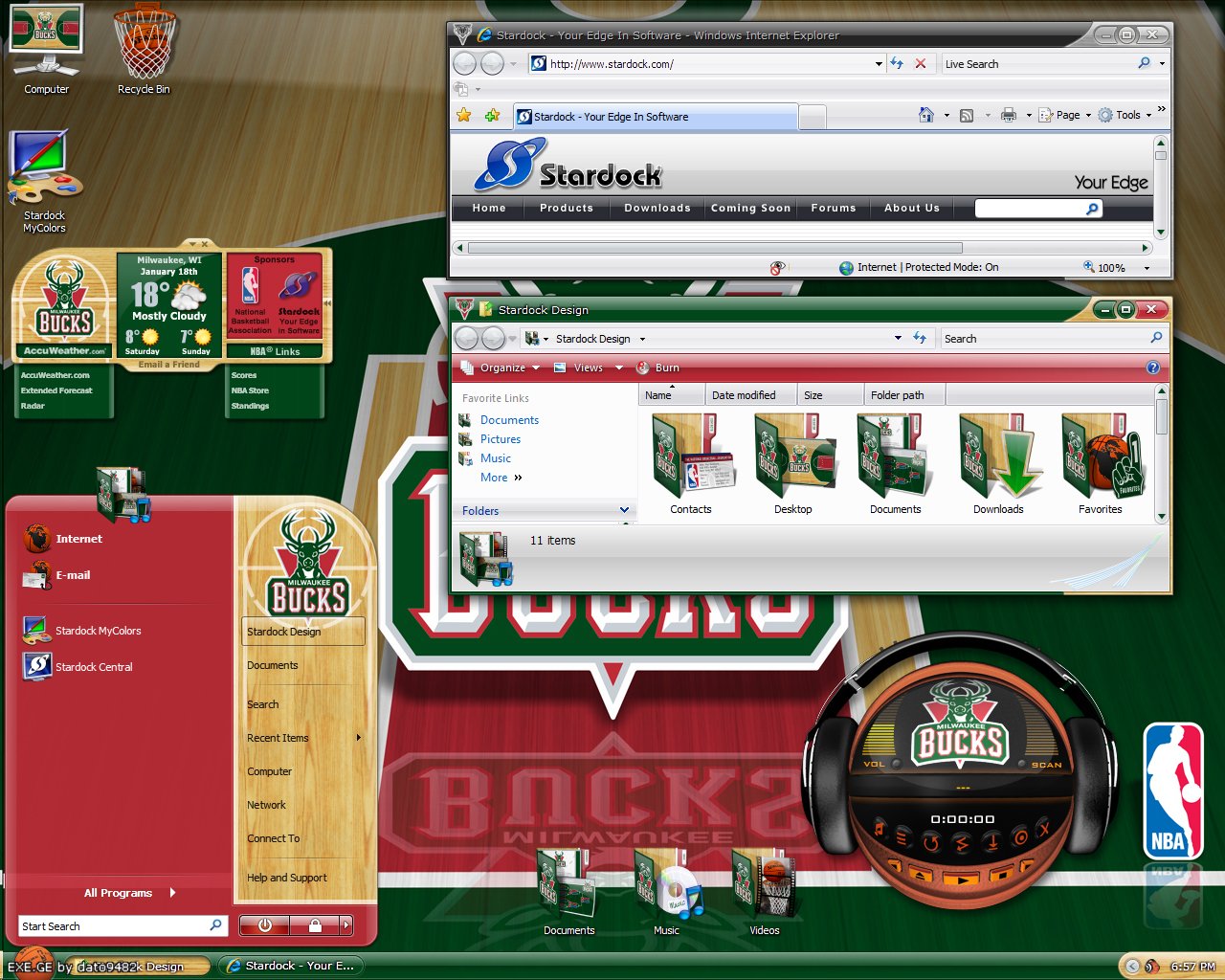Expand the Live Search options dropdown

tap(1162, 64)
